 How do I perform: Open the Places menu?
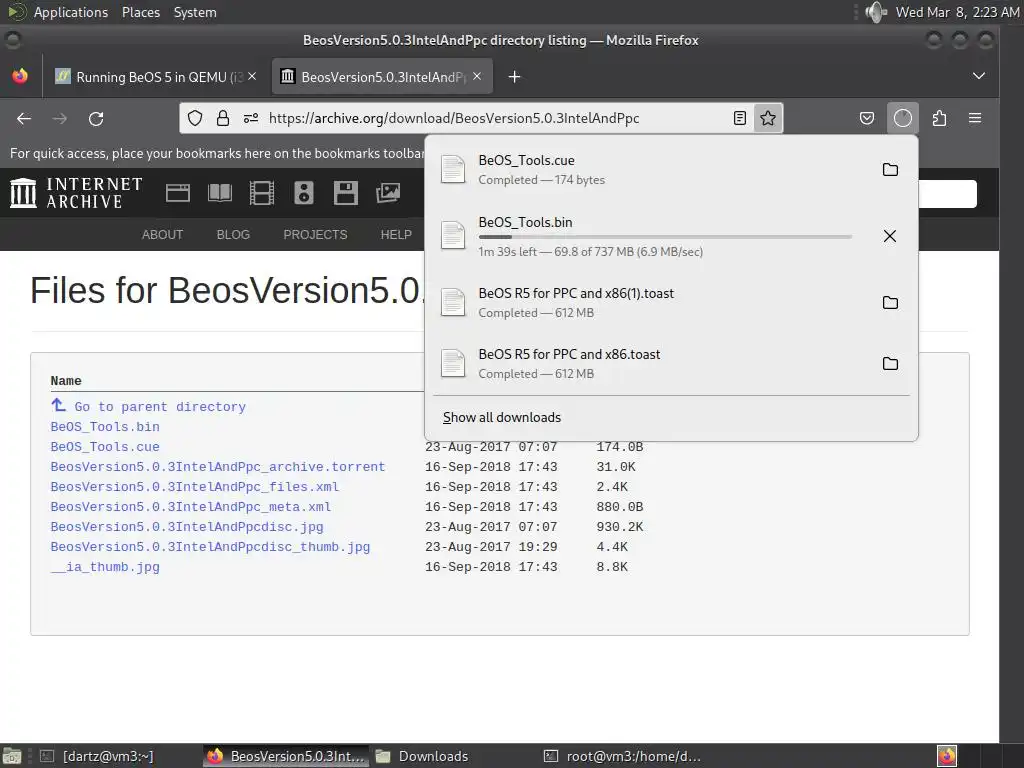(x=140, y=12)
